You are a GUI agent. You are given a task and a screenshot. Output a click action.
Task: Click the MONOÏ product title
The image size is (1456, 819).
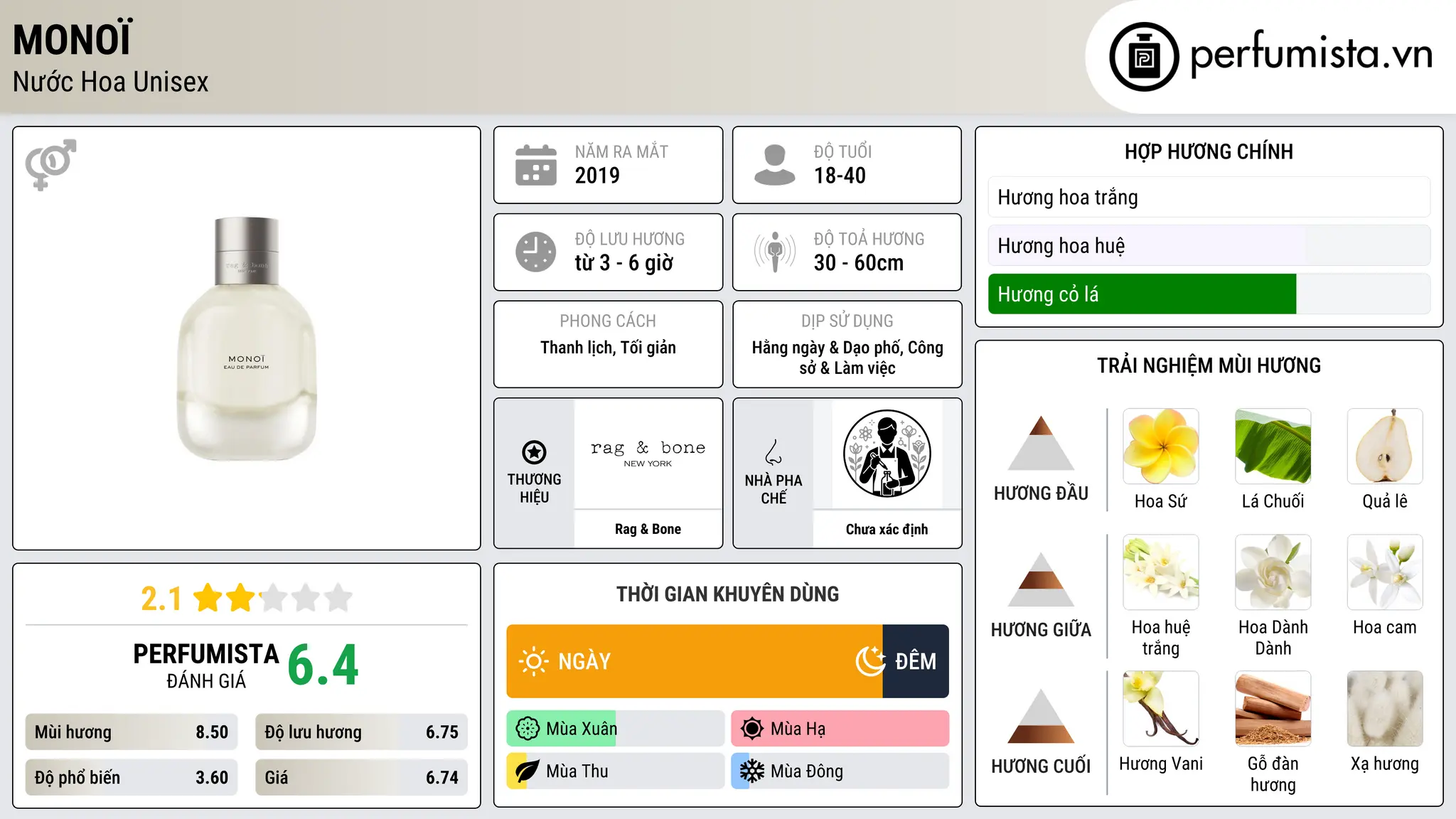pos(73,39)
